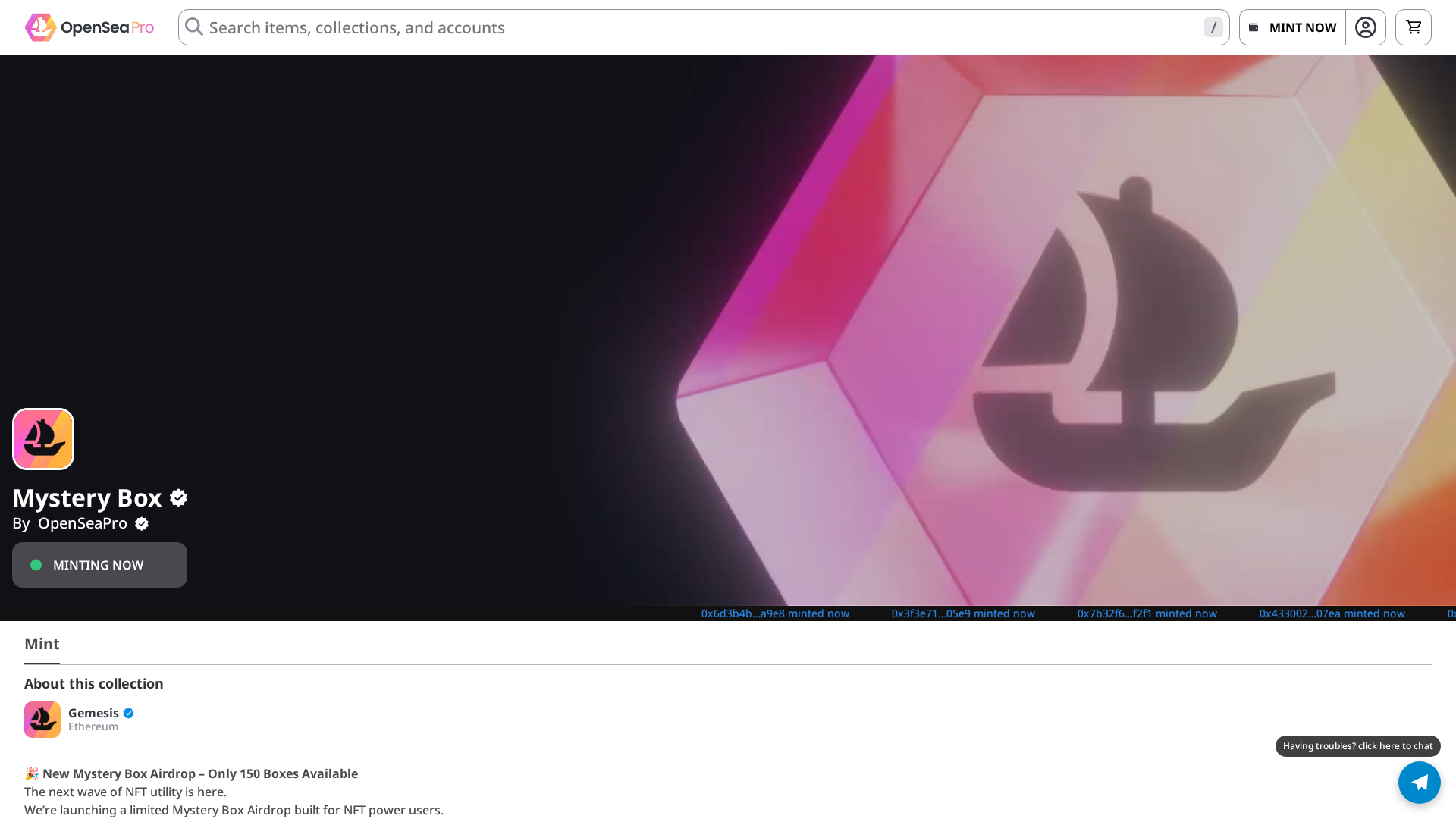The width and height of the screenshot is (1456, 819).
Task: Click the Ethereum chain label
Action: (93, 726)
